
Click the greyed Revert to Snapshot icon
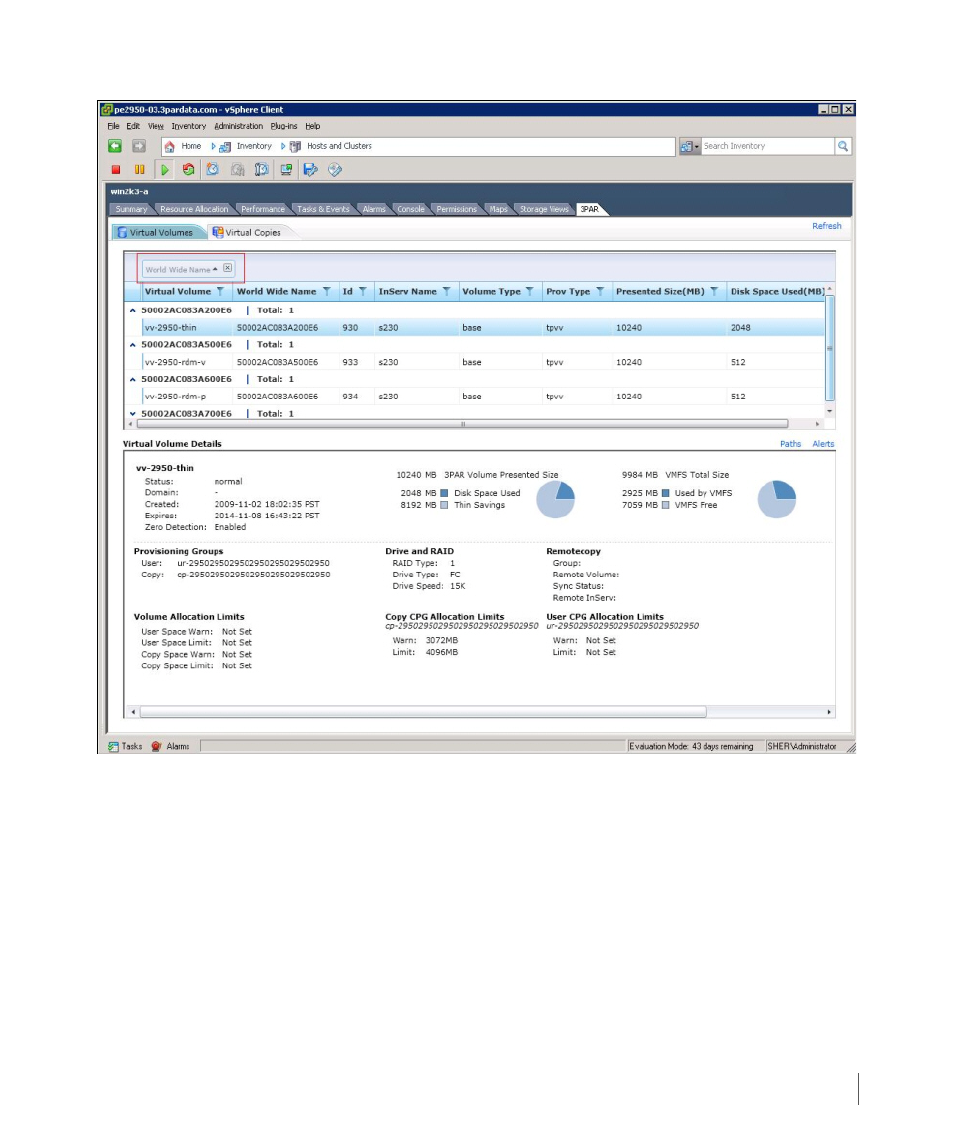point(237,169)
